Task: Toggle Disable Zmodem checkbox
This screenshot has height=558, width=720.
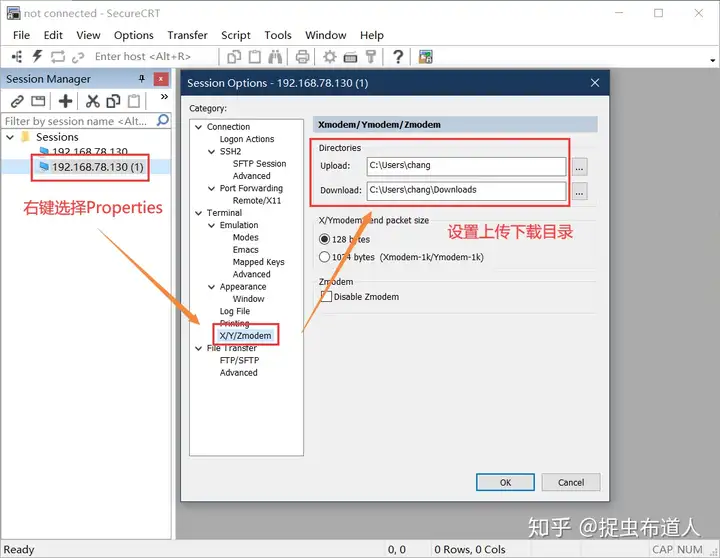Action: (x=326, y=297)
